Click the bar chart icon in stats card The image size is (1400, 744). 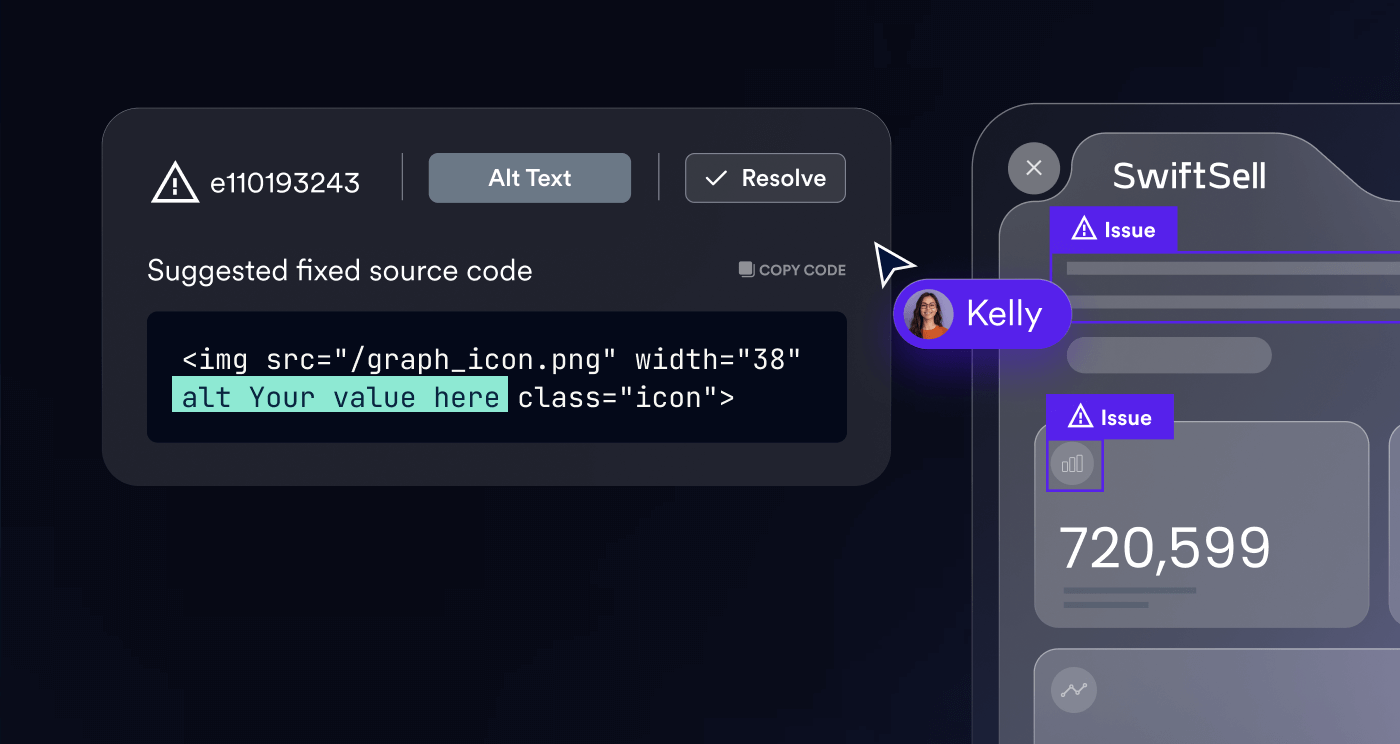(x=1073, y=465)
